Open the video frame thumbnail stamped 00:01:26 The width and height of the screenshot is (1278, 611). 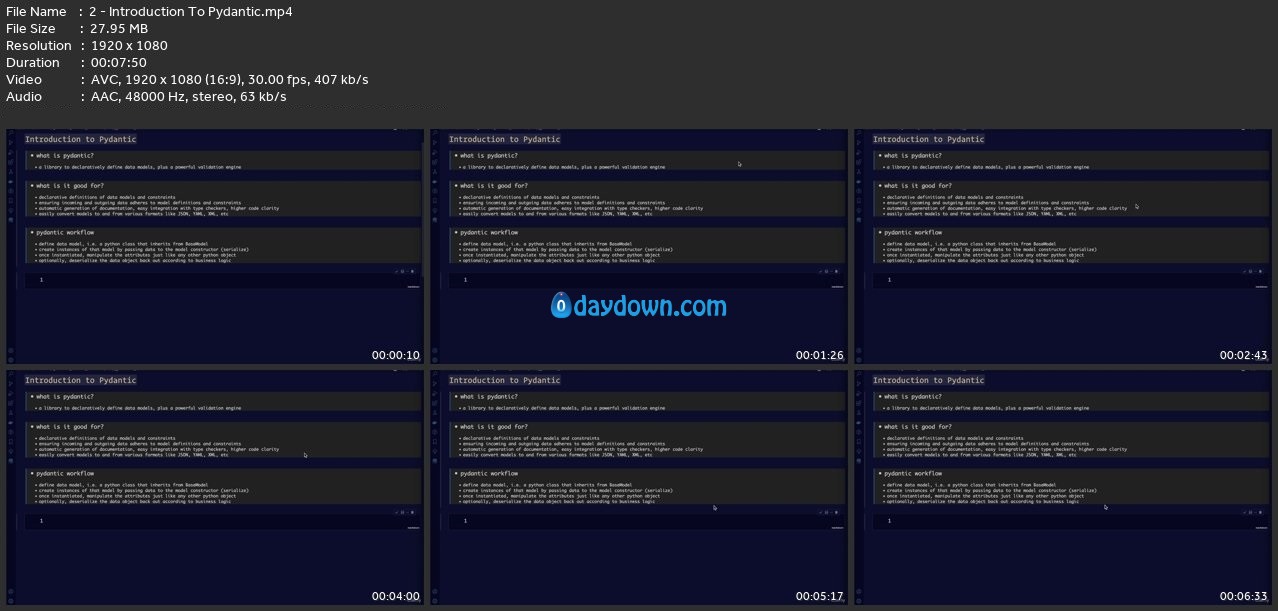(639, 246)
